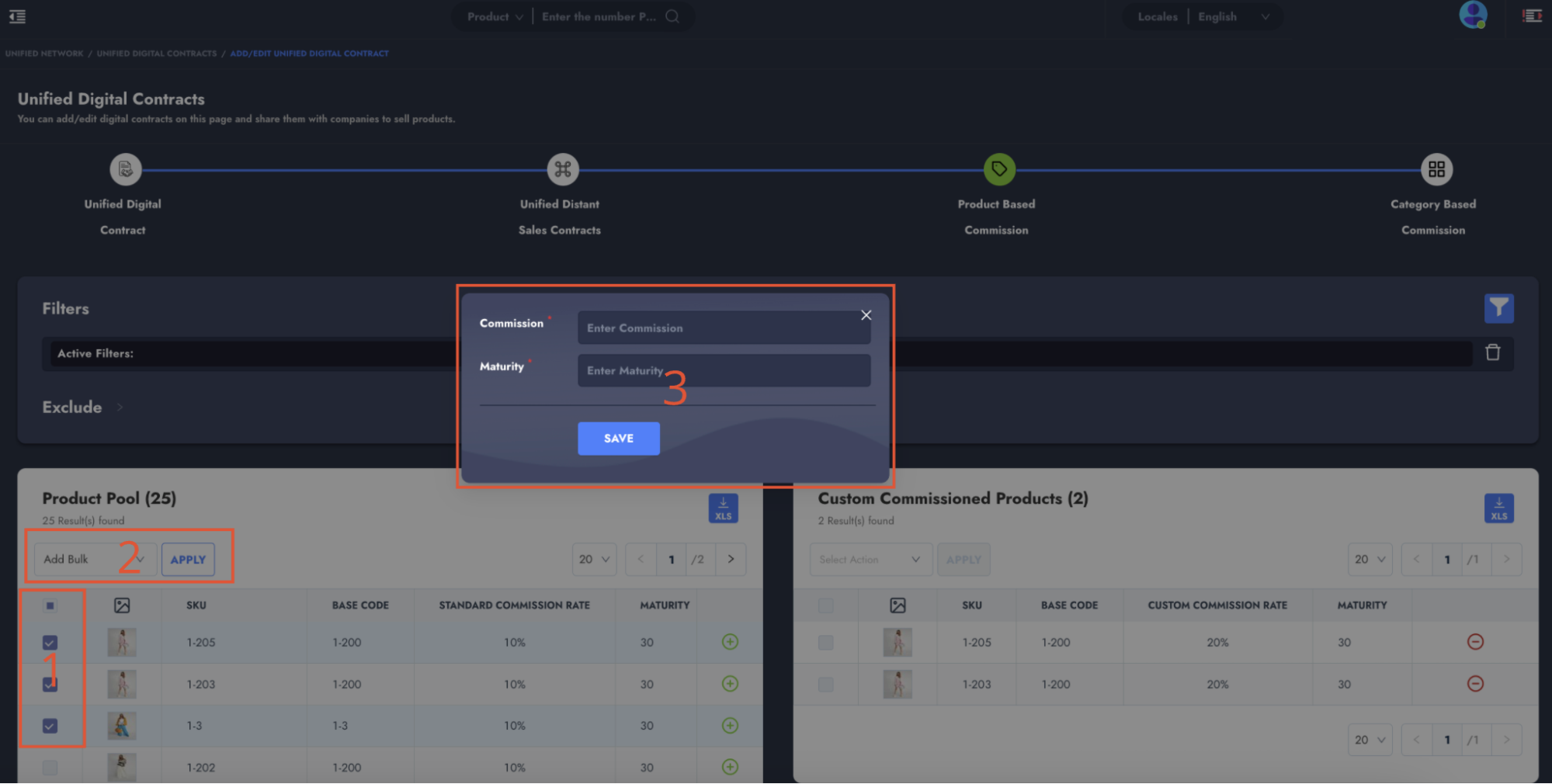The width and height of the screenshot is (1552, 784).
Task: Click the trash icon beside Active Filters
Action: coord(1492,352)
